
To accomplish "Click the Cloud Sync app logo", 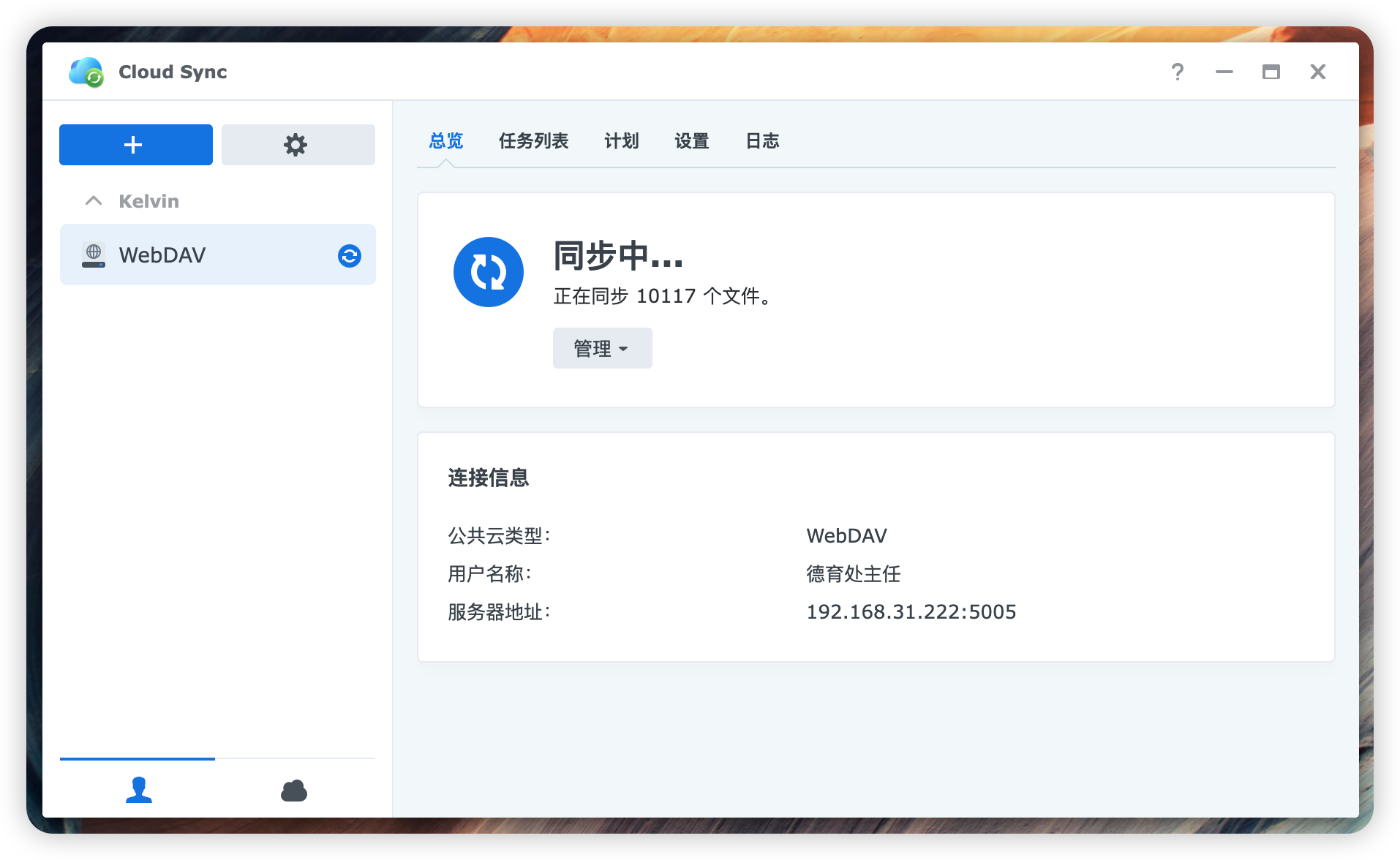I will [86, 72].
